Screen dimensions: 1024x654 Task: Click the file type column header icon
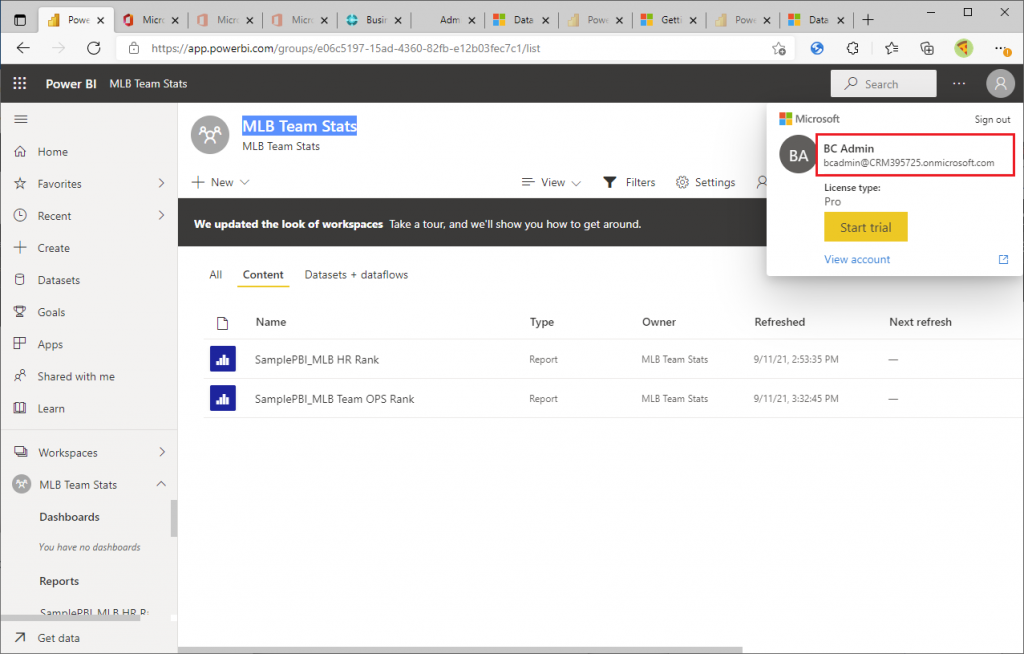222,323
